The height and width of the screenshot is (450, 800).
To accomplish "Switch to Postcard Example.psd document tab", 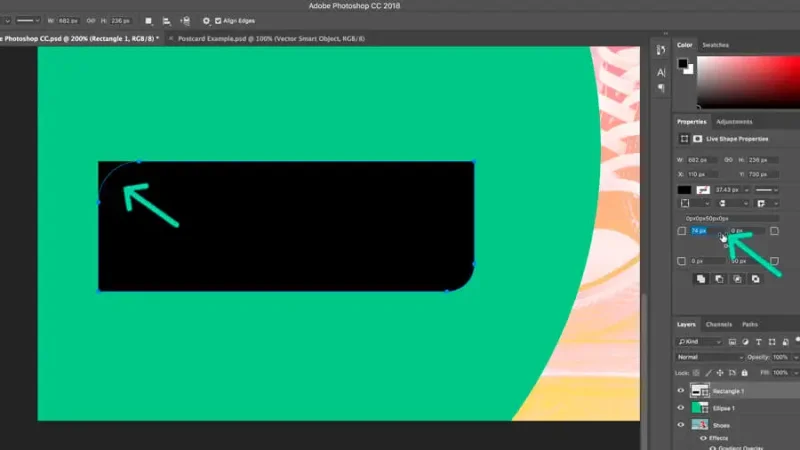I will click(x=271, y=39).
